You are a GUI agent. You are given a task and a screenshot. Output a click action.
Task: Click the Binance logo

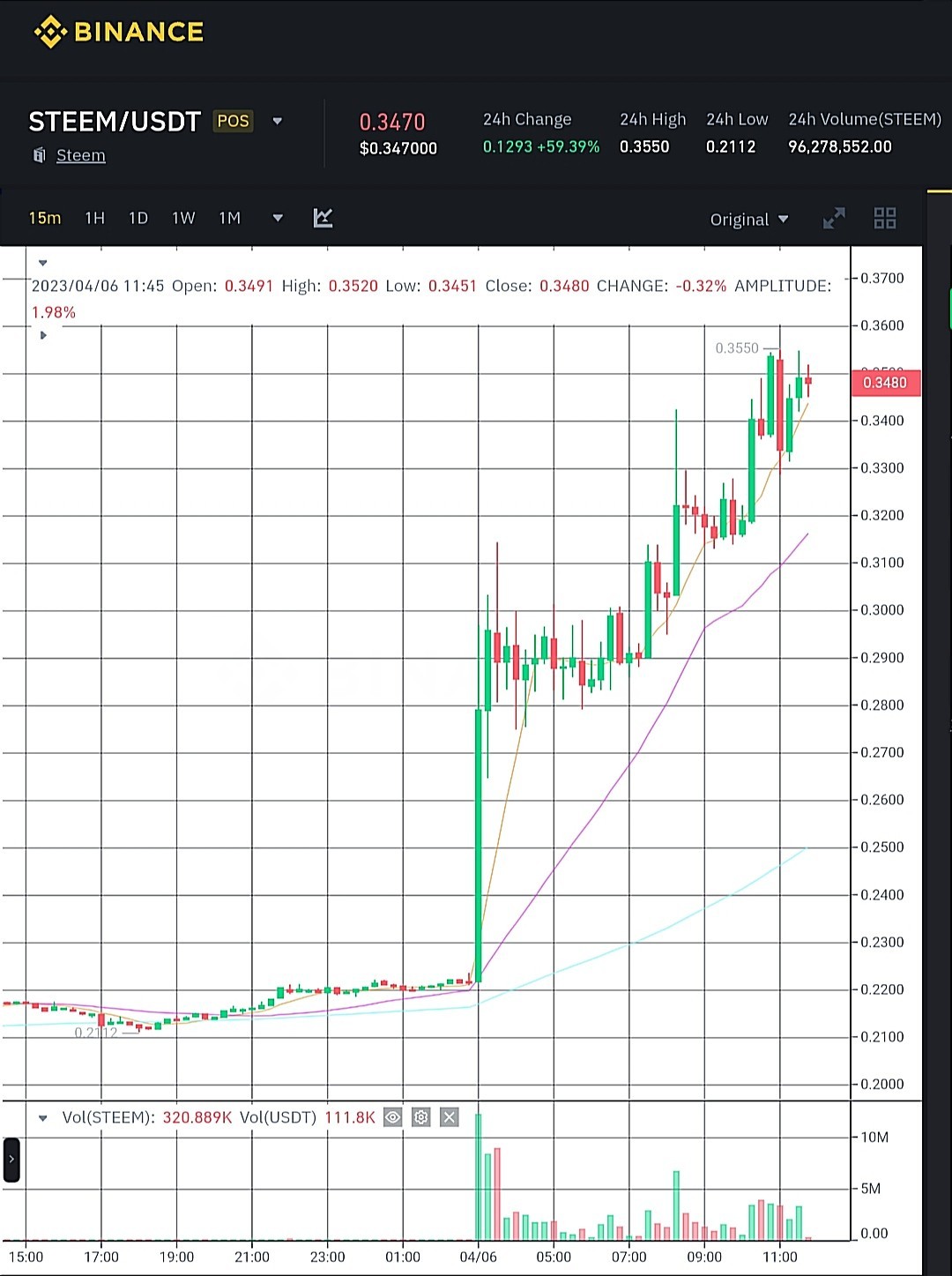point(118,32)
